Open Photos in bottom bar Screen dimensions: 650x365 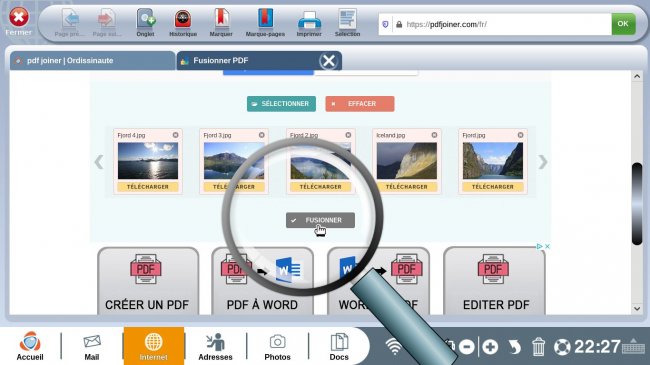tap(277, 347)
